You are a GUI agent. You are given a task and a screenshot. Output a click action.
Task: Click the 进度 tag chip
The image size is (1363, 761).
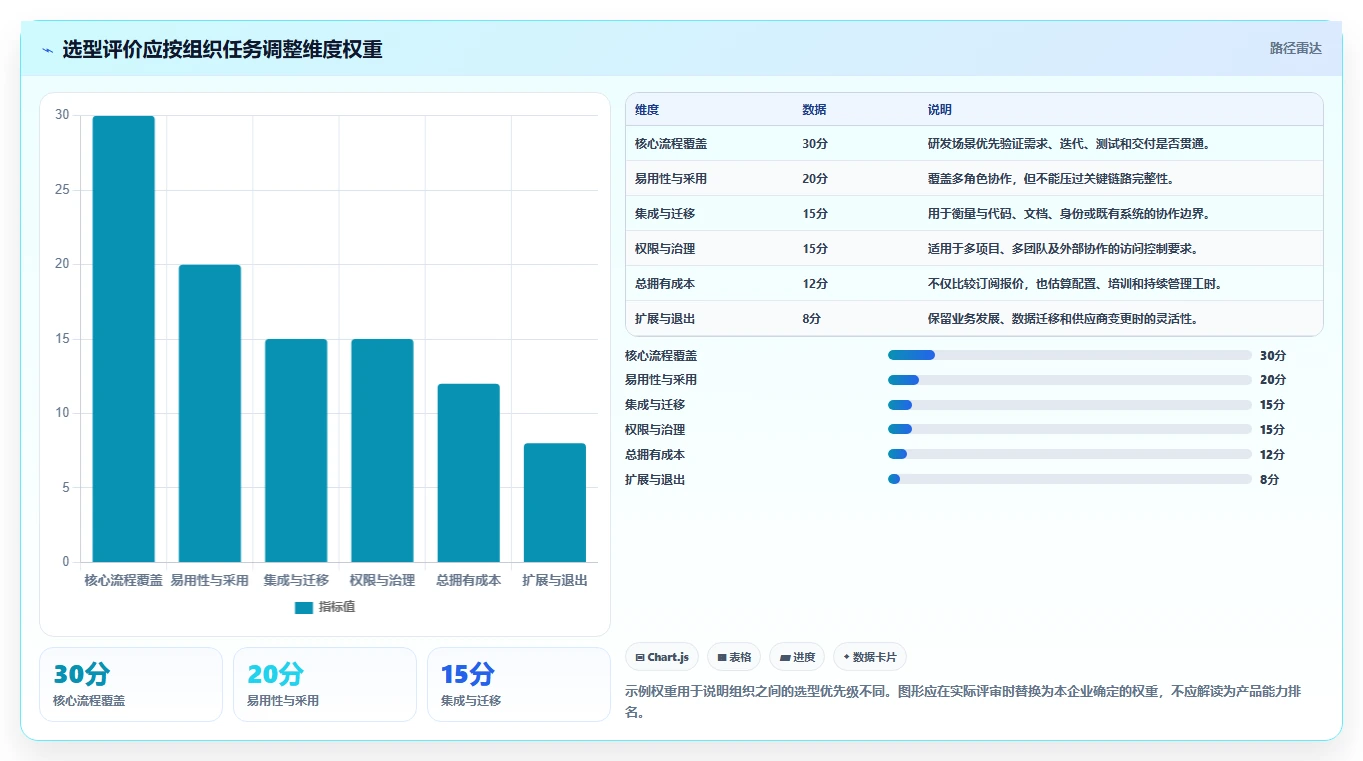(797, 657)
